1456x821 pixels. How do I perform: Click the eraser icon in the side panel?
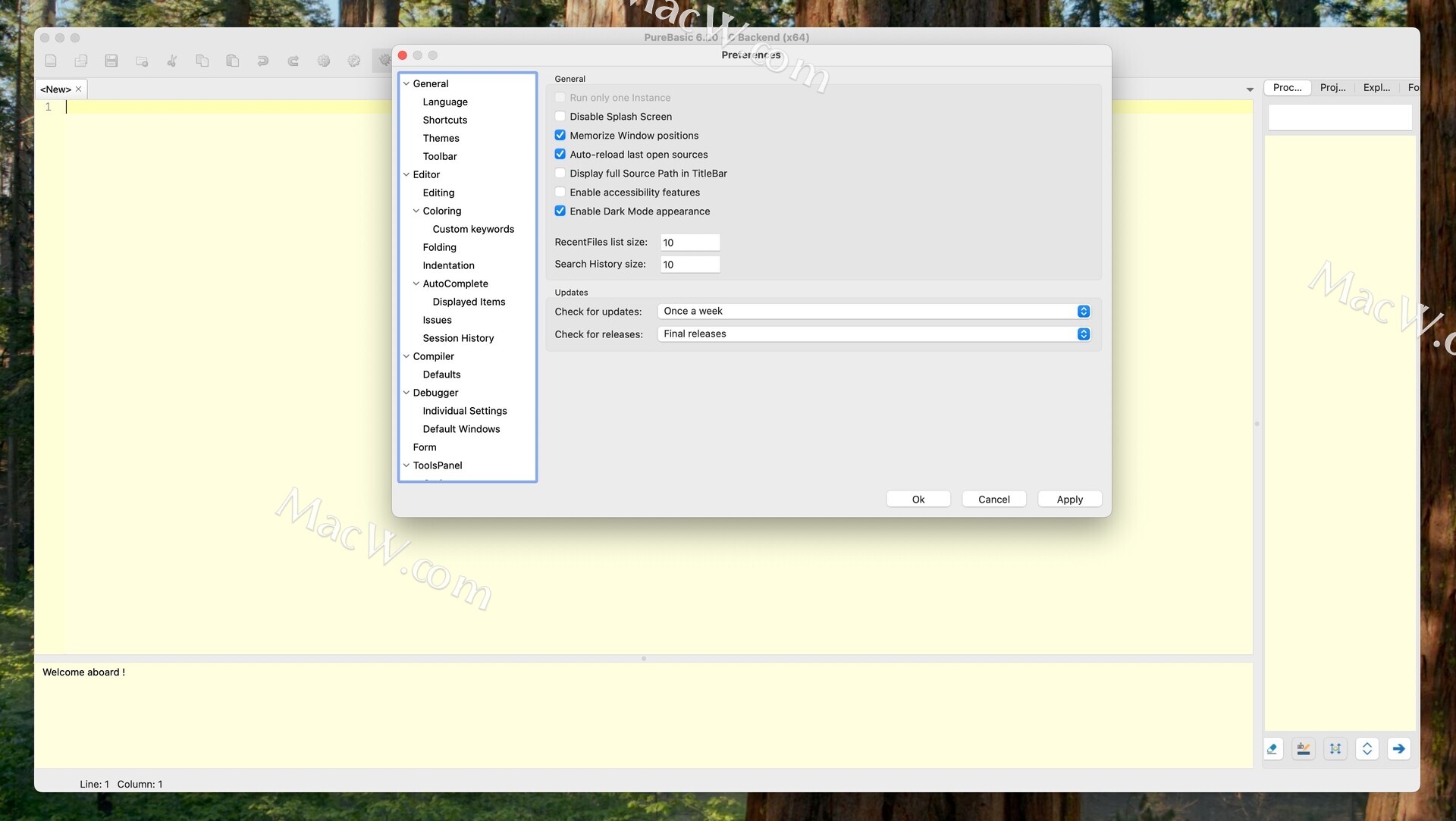(x=1272, y=749)
